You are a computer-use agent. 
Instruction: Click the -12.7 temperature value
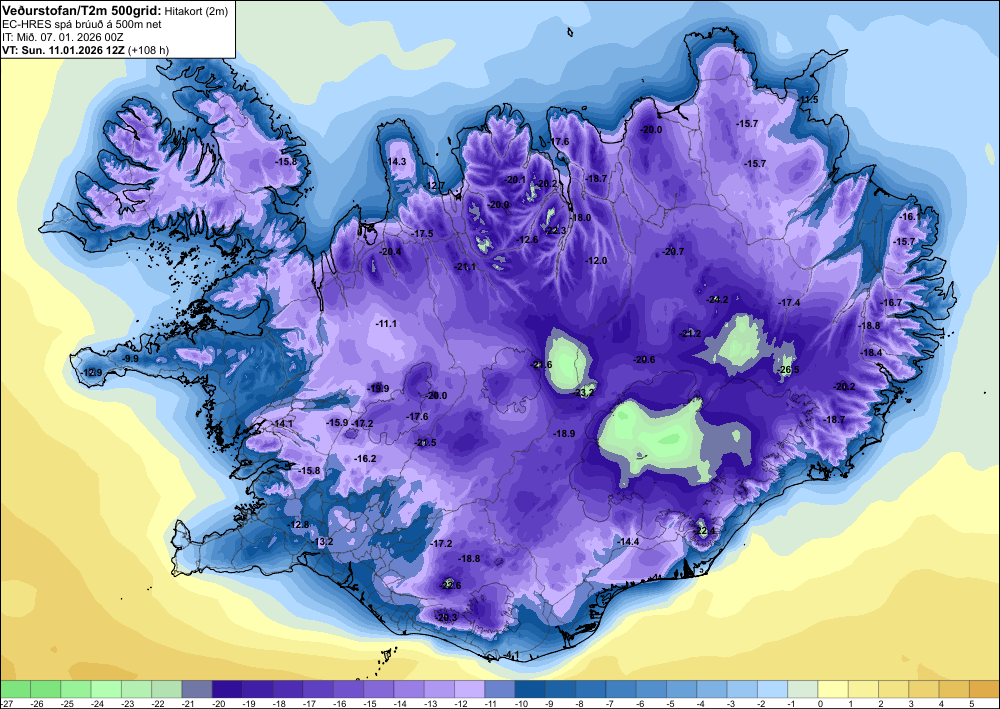435,186
